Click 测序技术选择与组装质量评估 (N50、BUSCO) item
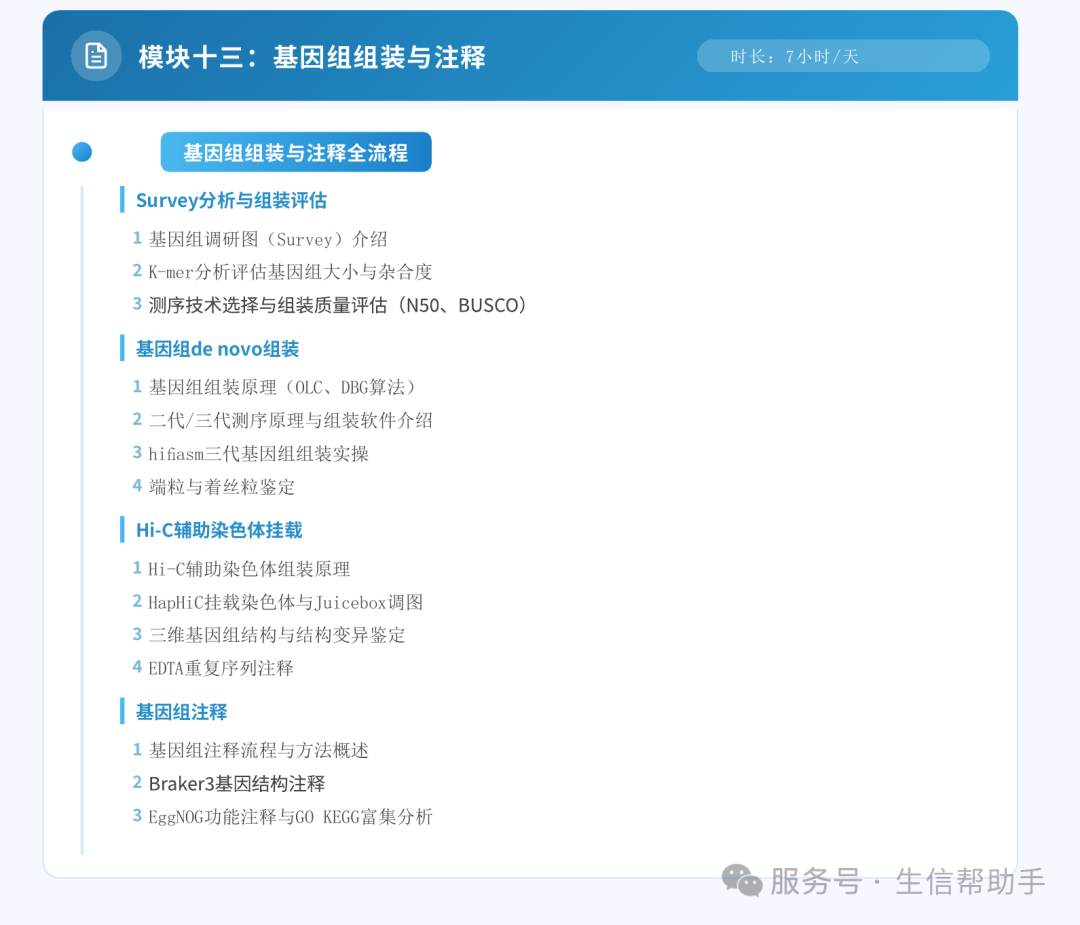1080x925 pixels. (x=338, y=305)
